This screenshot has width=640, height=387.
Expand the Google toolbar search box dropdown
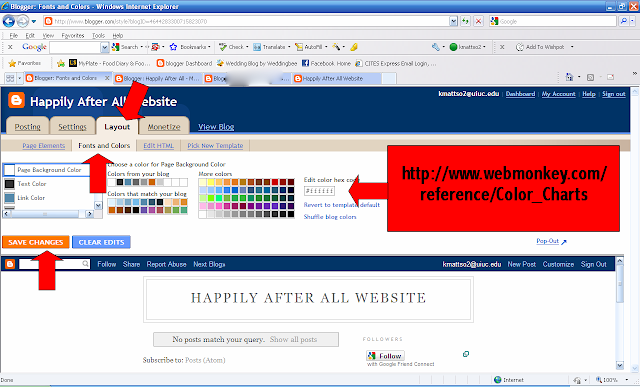click(105, 47)
